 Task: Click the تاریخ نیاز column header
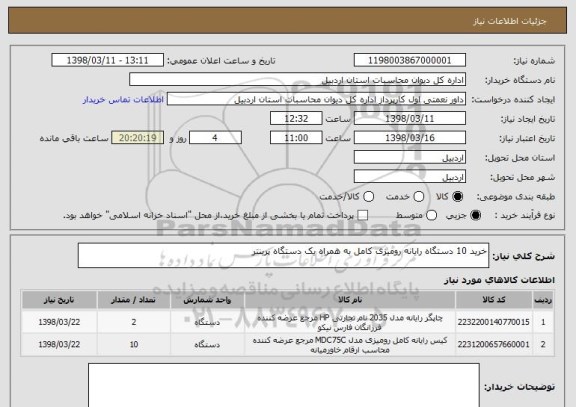(x=59, y=300)
